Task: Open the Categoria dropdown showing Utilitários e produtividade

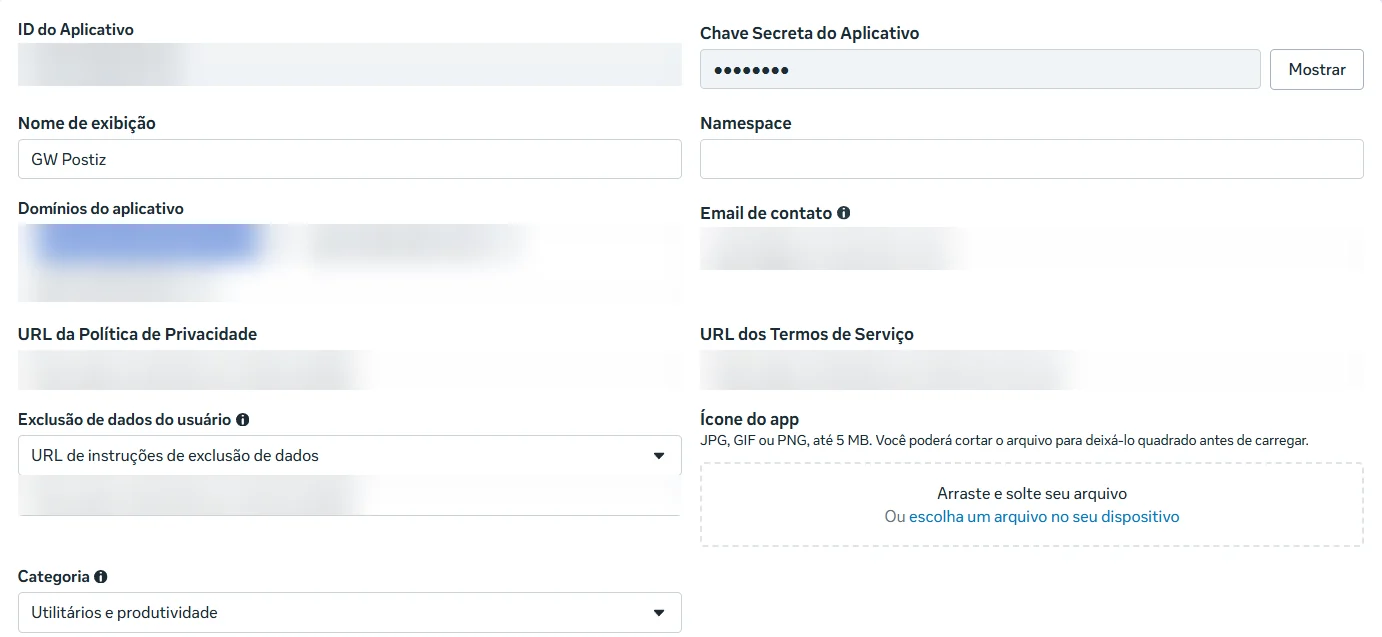Action: (x=350, y=613)
